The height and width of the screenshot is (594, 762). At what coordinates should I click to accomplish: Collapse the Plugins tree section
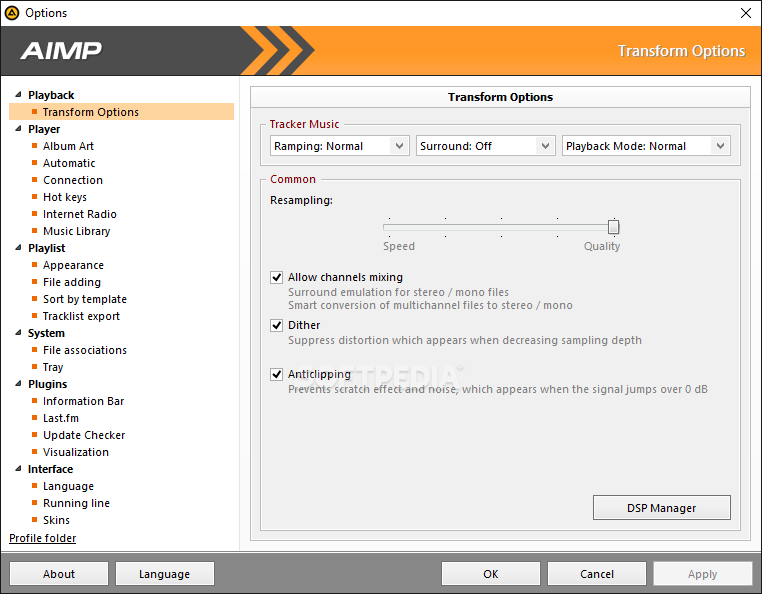pyautogui.click(x=18, y=384)
